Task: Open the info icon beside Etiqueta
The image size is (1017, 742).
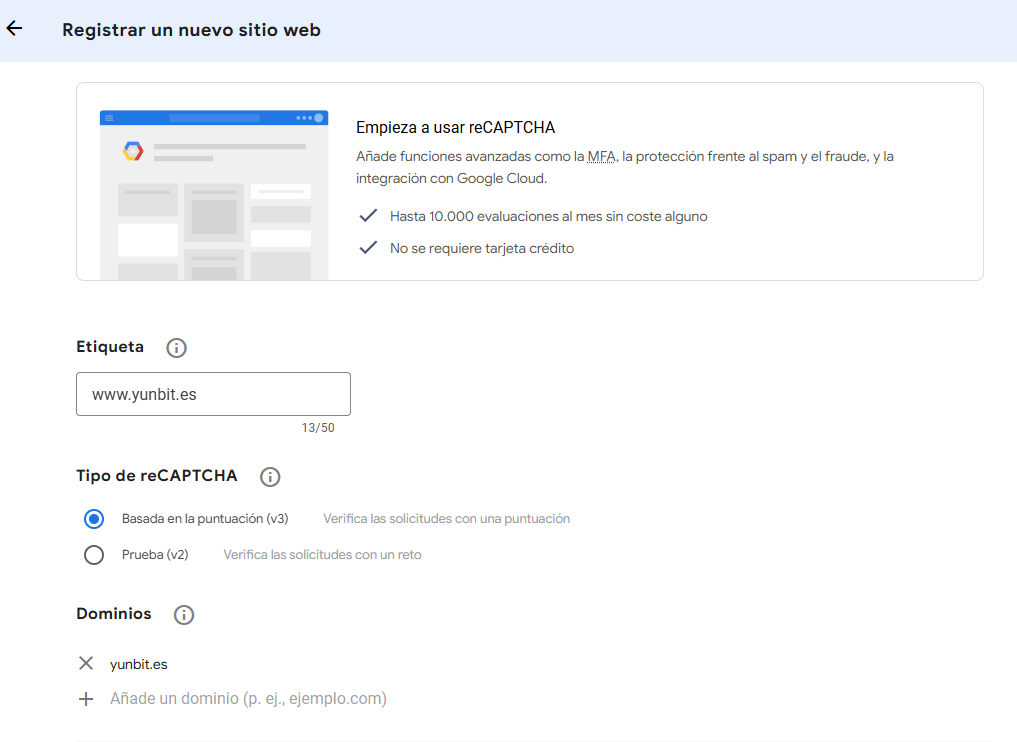Action: coord(176,348)
